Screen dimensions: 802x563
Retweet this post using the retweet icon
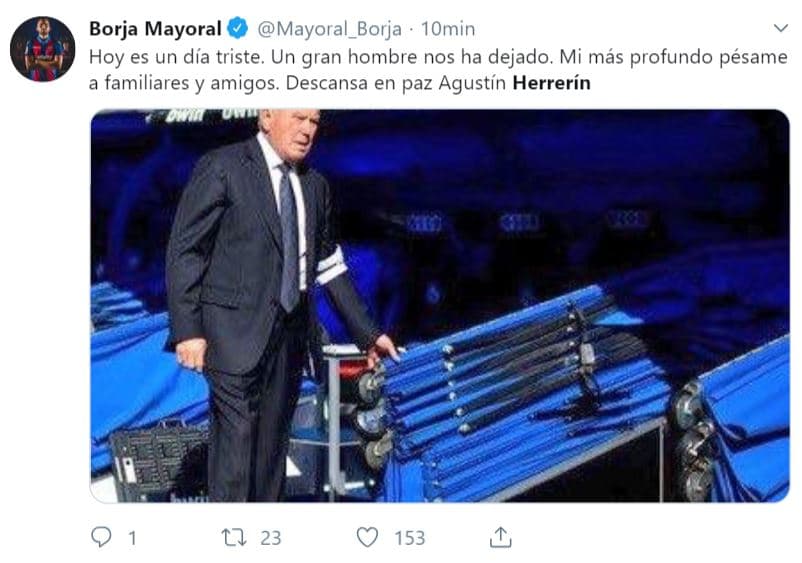click(x=234, y=537)
